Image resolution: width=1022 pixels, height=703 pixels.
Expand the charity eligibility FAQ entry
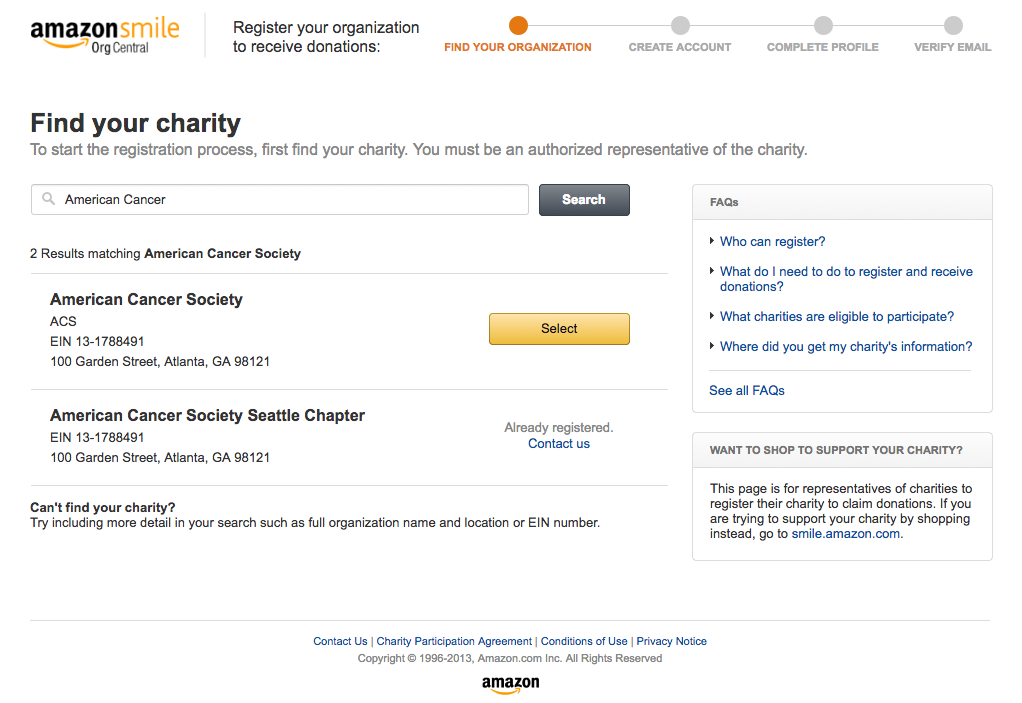click(x=836, y=316)
